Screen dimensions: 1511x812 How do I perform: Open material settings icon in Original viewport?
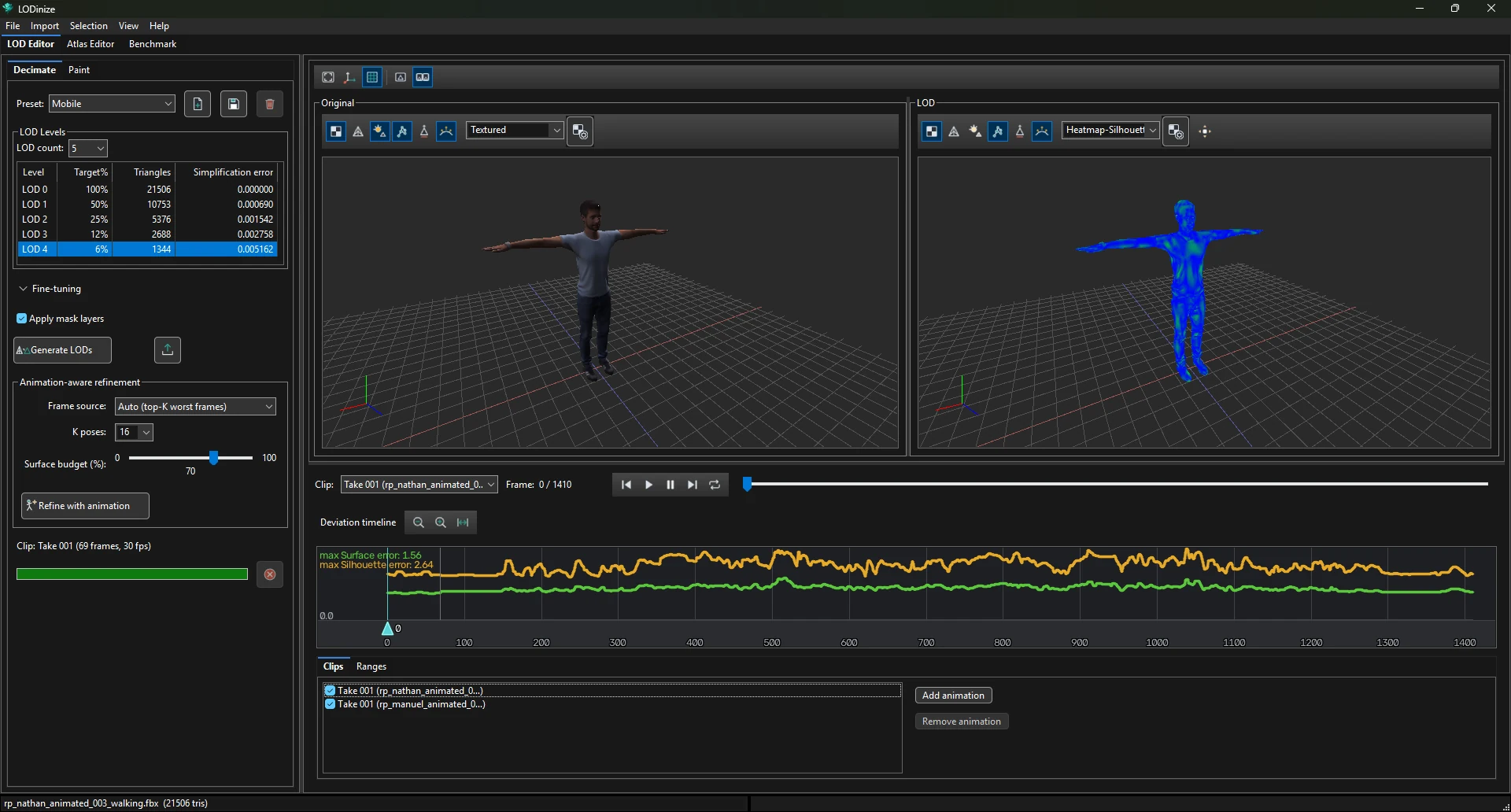pyautogui.click(x=580, y=131)
